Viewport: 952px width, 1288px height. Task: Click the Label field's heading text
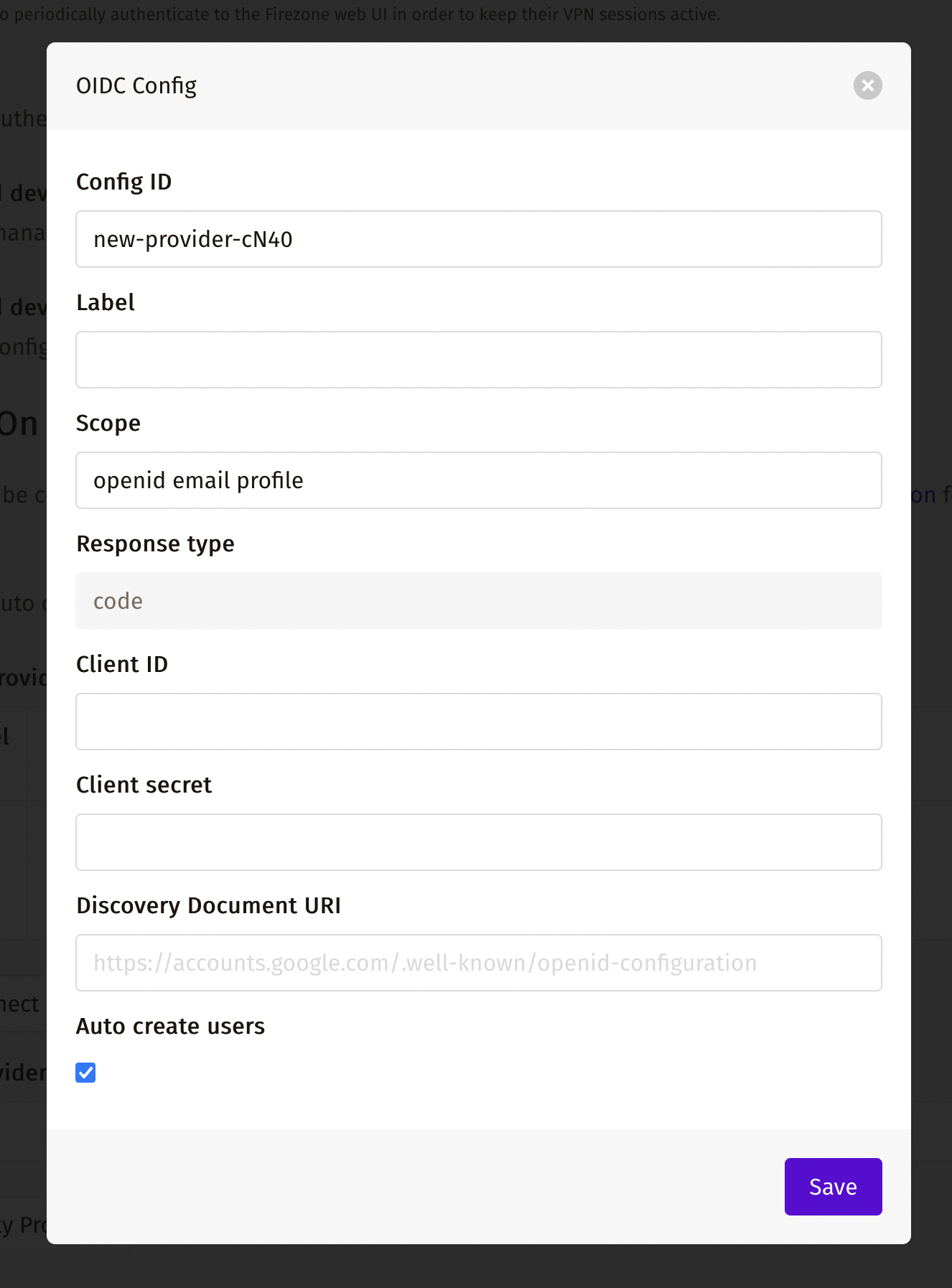pyautogui.click(x=106, y=302)
